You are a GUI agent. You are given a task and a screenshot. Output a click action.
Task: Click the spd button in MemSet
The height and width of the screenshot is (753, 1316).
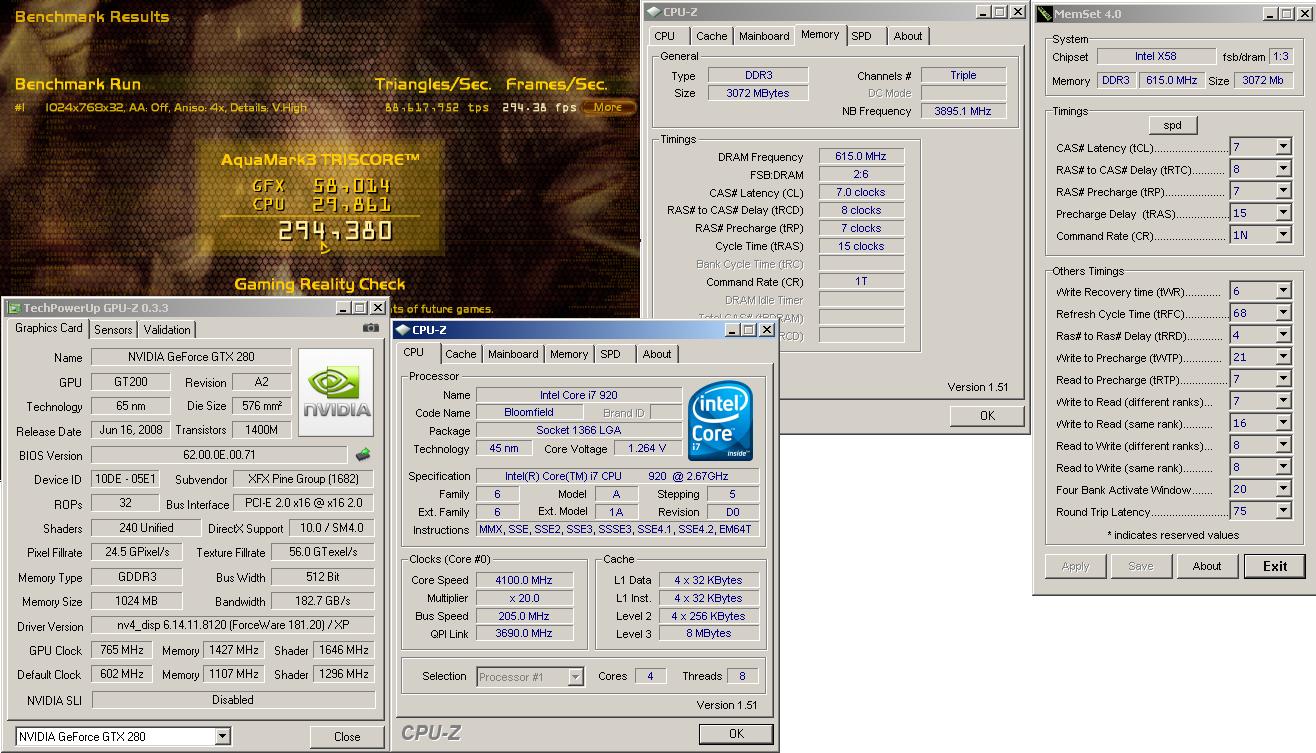tap(1173, 125)
